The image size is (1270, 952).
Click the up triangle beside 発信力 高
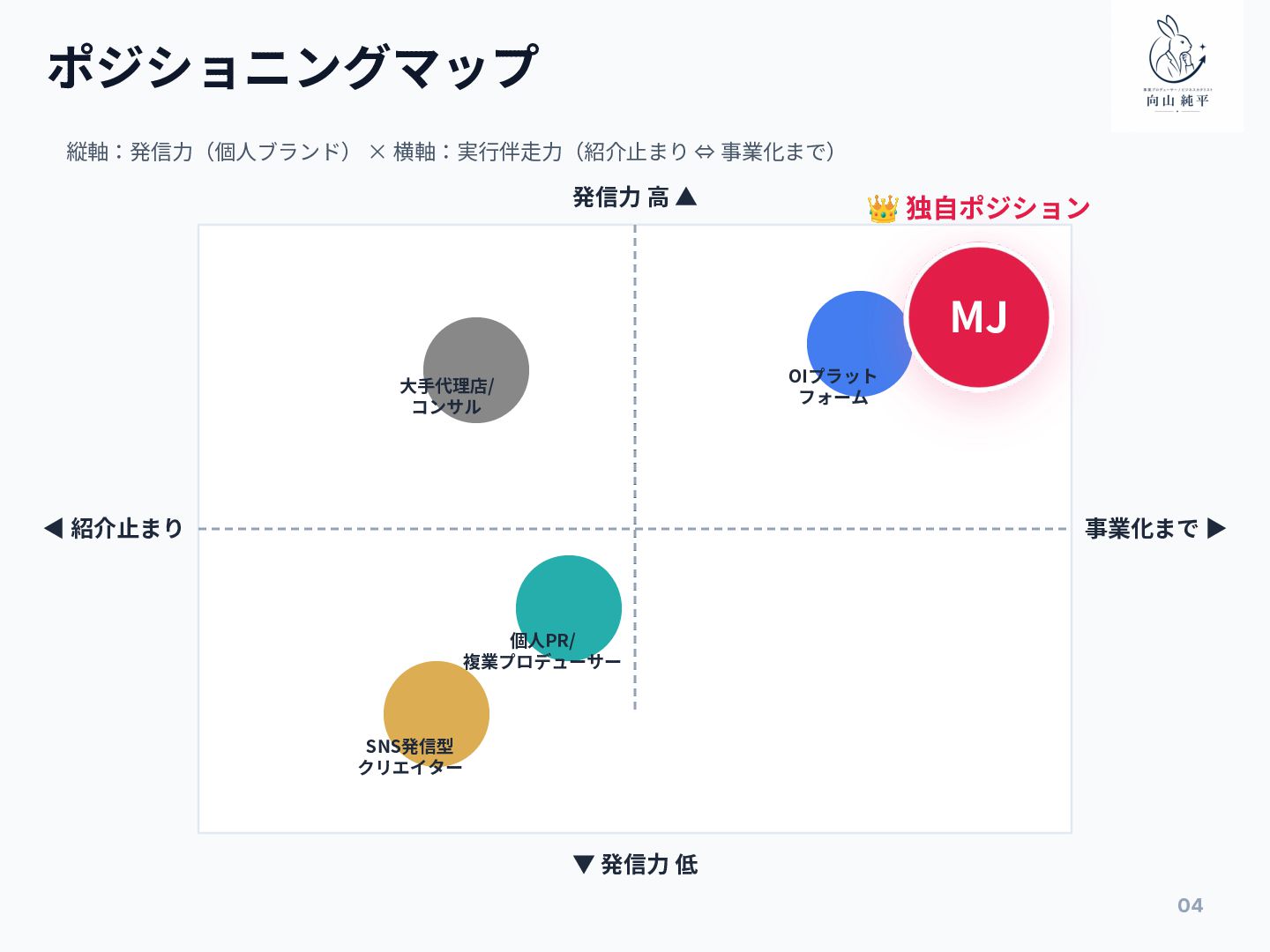(x=686, y=197)
